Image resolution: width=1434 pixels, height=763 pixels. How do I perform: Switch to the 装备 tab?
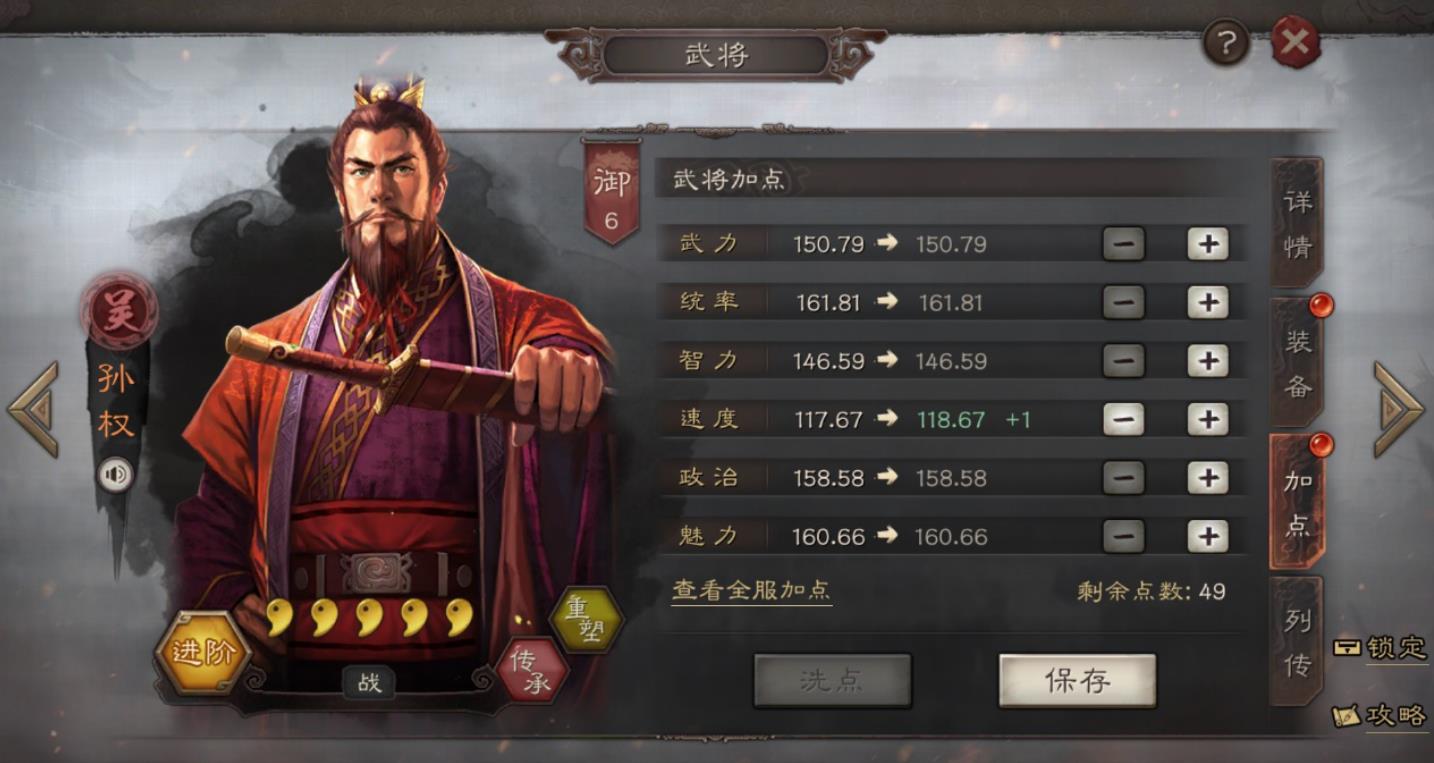pyautogui.click(x=1297, y=362)
